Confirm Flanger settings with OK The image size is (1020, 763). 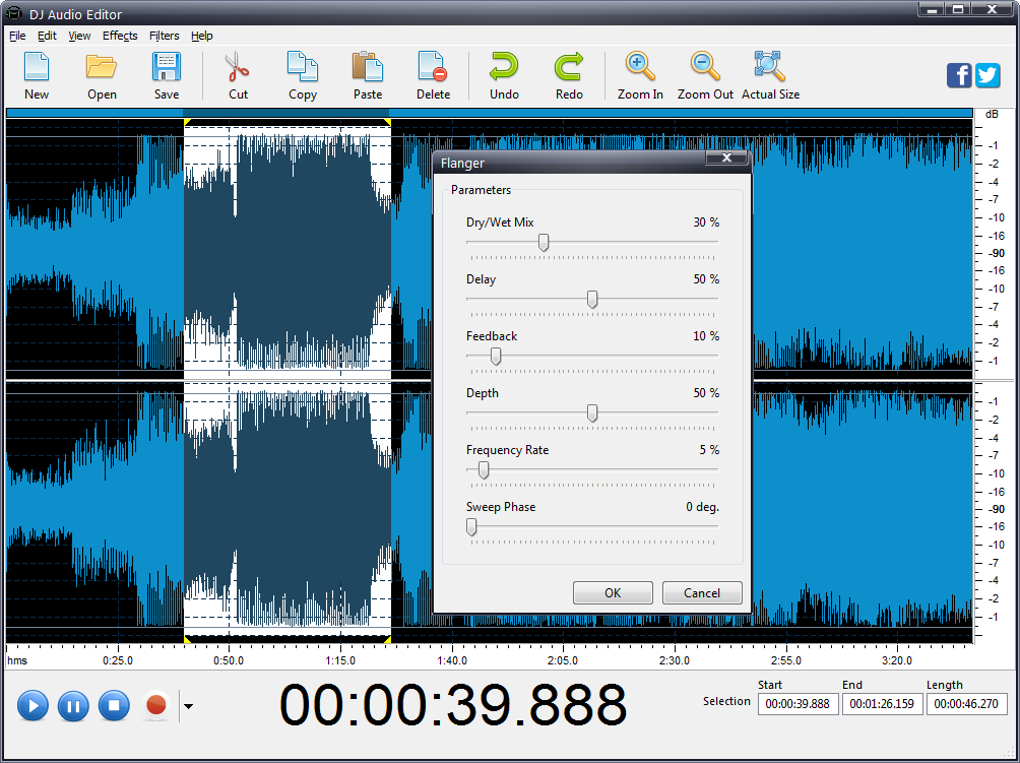[x=612, y=593]
